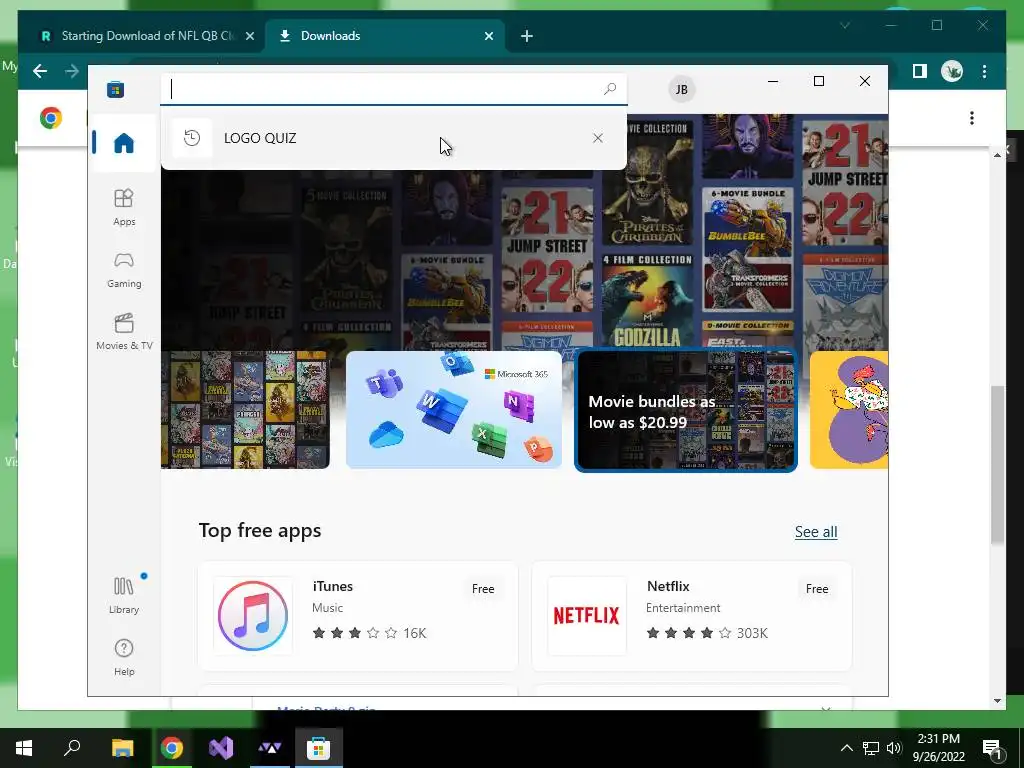The height and width of the screenshot is (768, 1024).
Task: Open the Apps section in sidebar
Action: (124, 207)
